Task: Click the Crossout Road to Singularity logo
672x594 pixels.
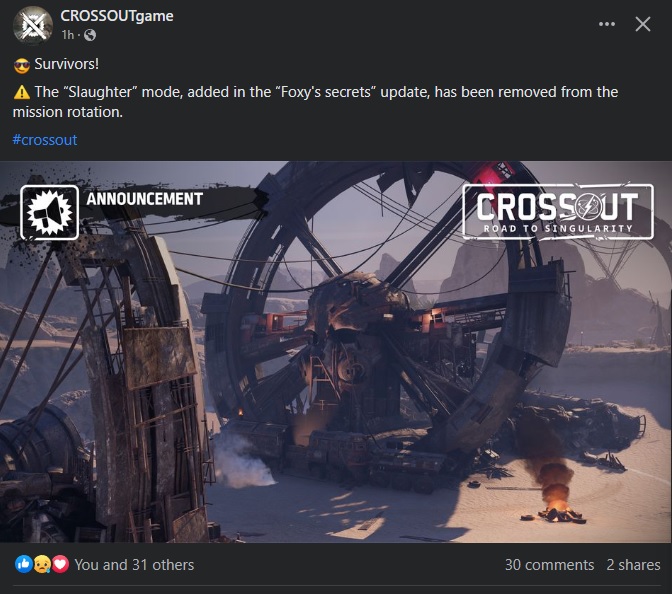Action: point(558,211)
